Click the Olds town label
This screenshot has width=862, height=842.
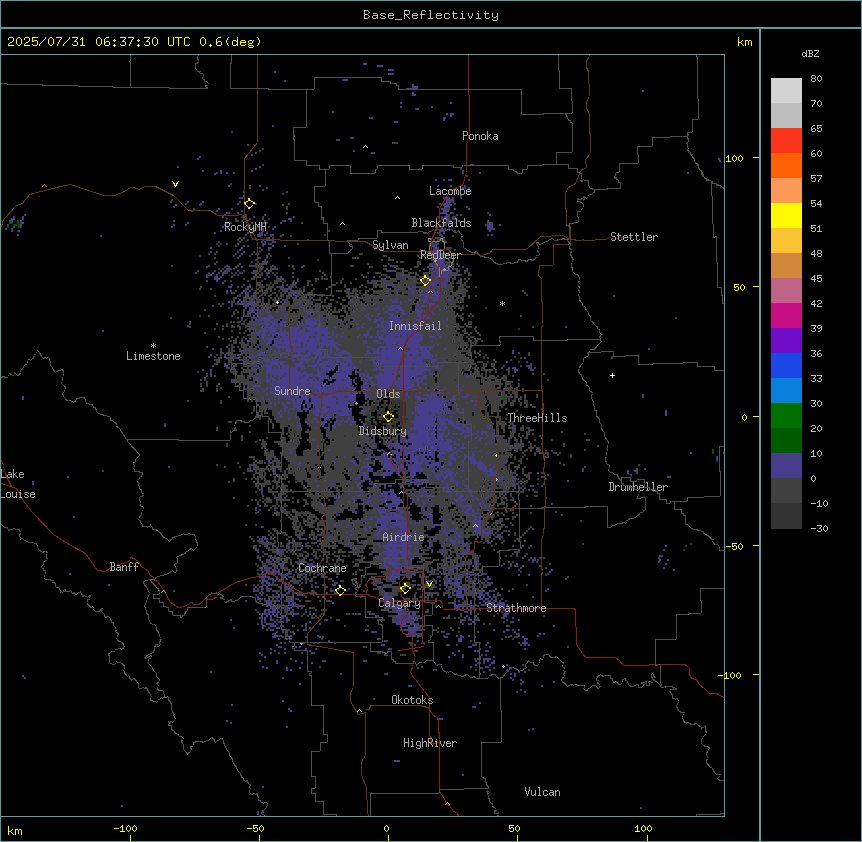pyautogui.click(x=388, y=394)
